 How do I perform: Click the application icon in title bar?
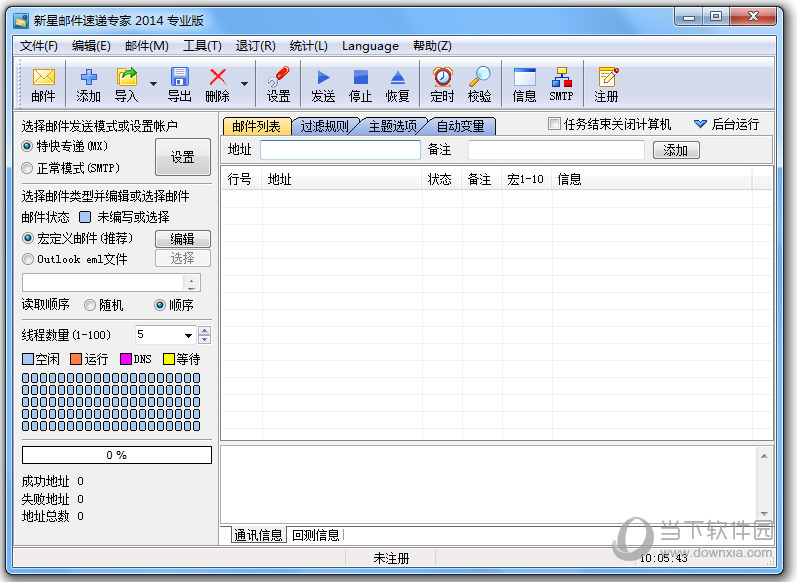[x=21, y=21]
